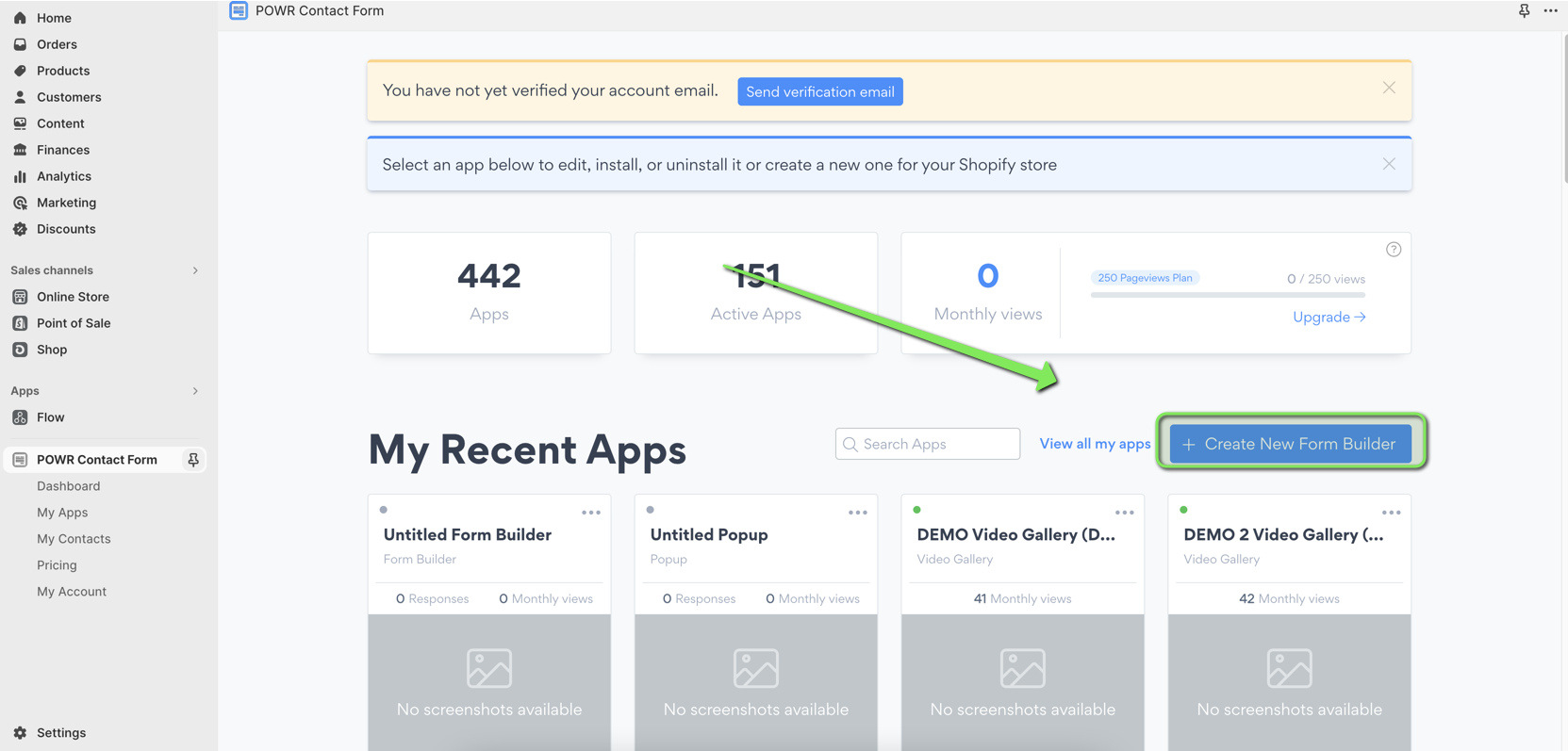
Task: Open options menu for Untitled Form Builder
Action: [x=590, y=513]
